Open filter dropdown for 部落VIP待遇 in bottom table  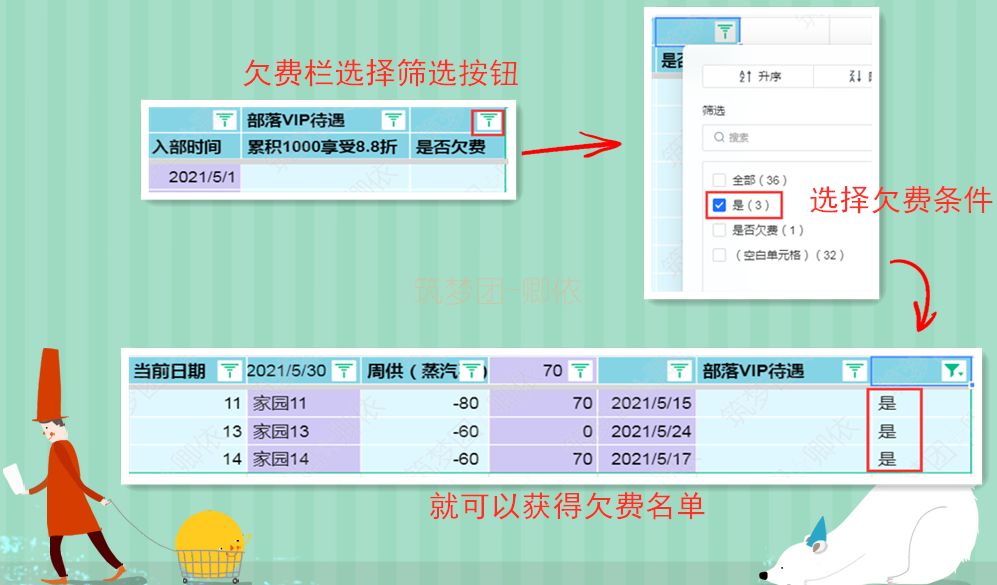point(854,371)
